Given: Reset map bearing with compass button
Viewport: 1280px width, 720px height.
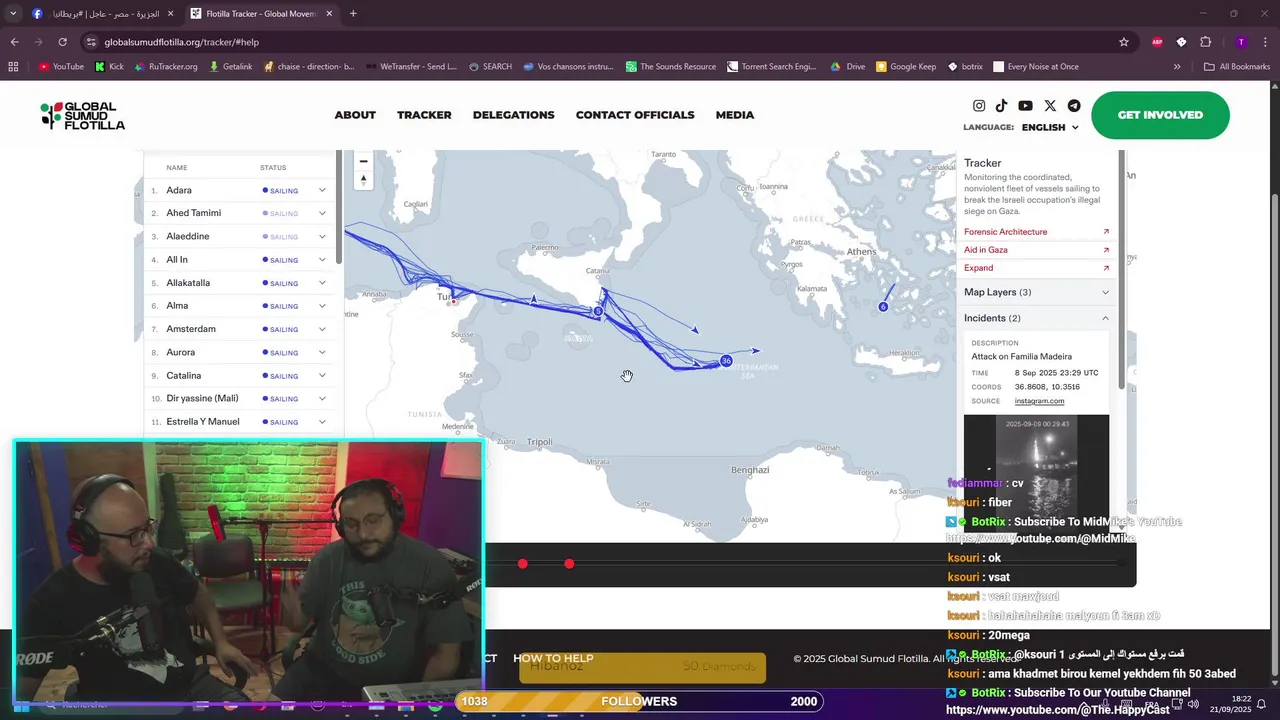Looking at the screenshot, I should (363, 180).
